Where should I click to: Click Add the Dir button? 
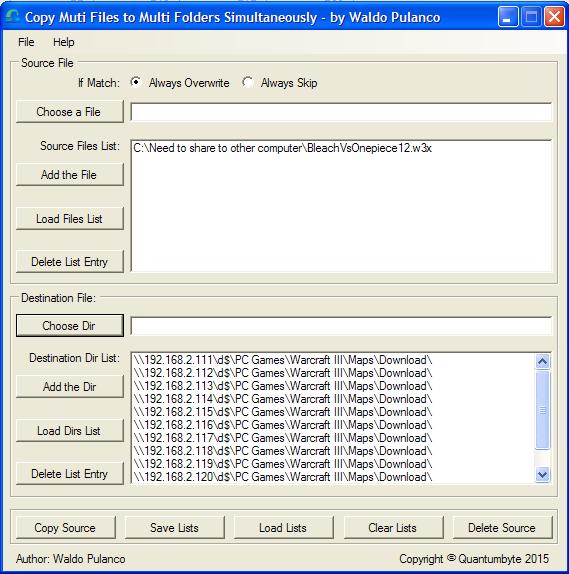[x=70, y=387]
